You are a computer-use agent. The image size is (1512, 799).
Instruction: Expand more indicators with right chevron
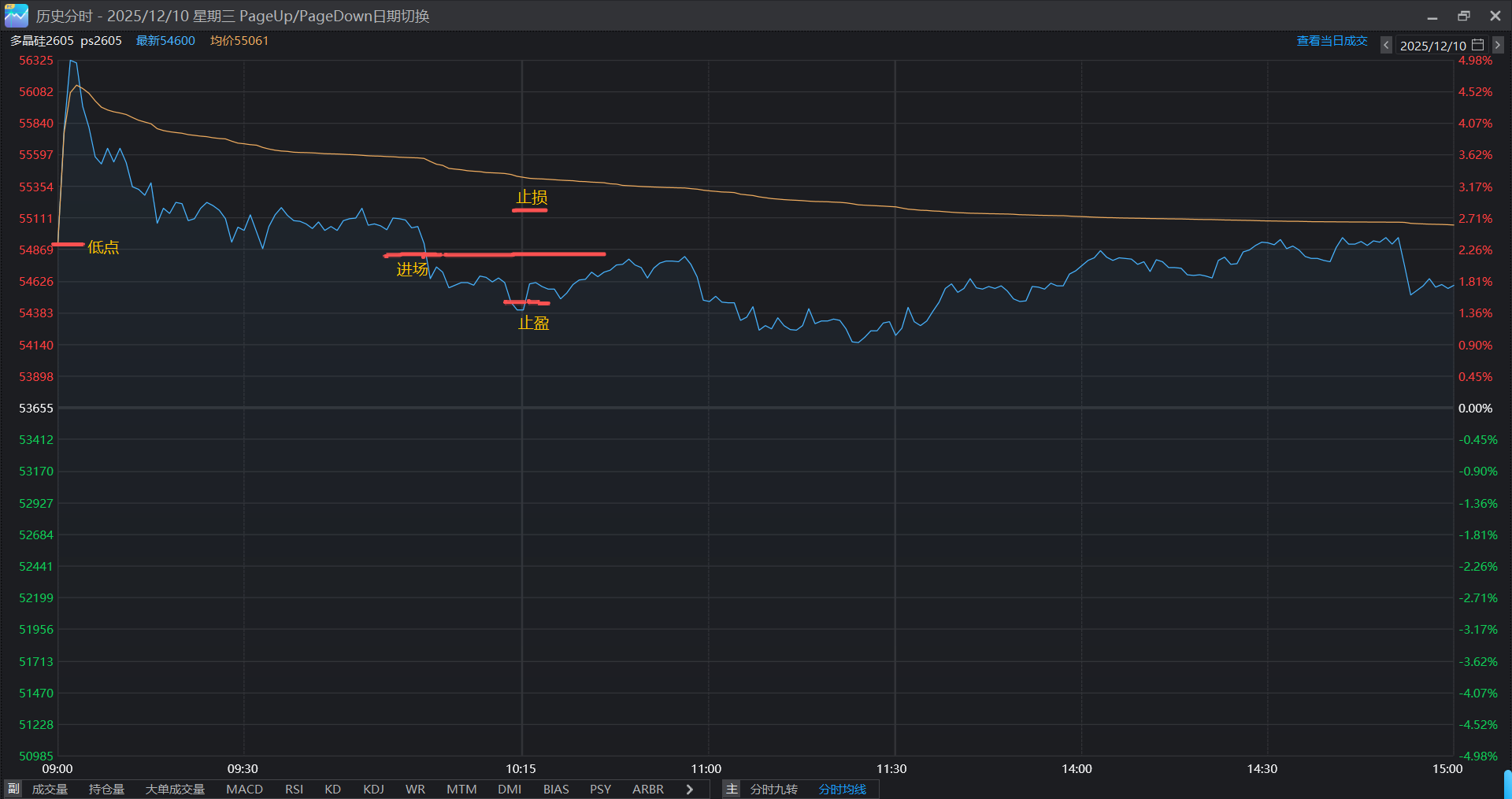click(x=690, y=789)
